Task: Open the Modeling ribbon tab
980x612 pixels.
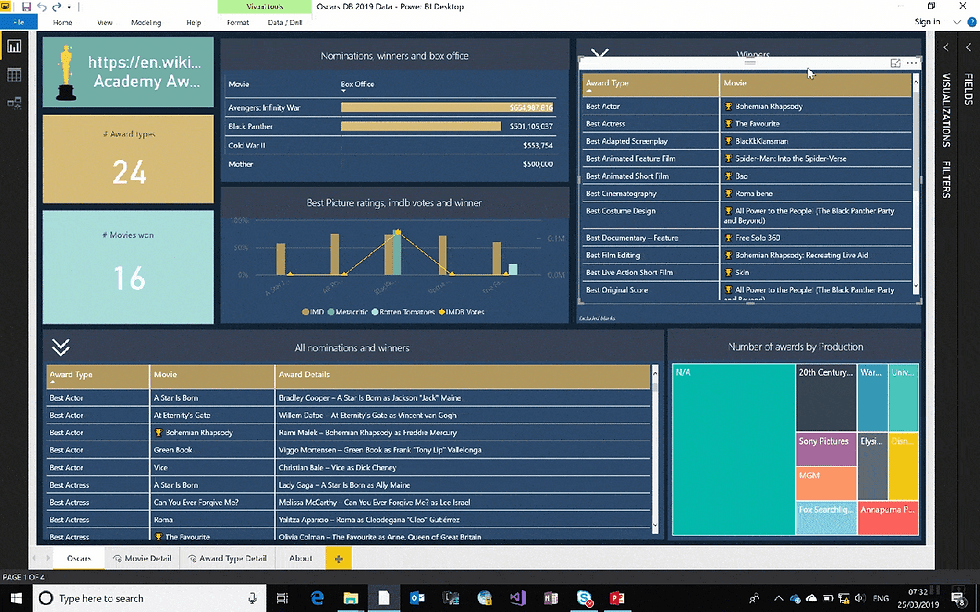Action: pos(147,22)
